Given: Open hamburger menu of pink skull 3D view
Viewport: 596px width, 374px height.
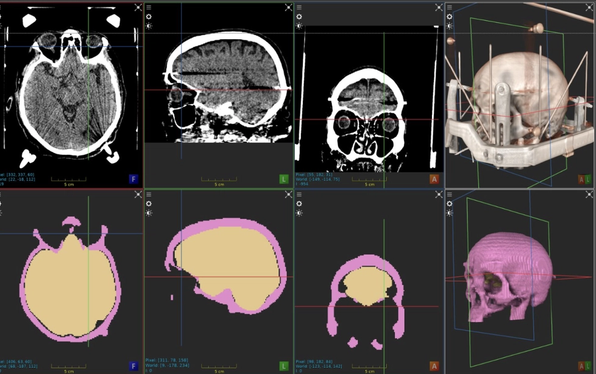Looking at the screenshot, I should pyautogui.click(x=450, y=195).
